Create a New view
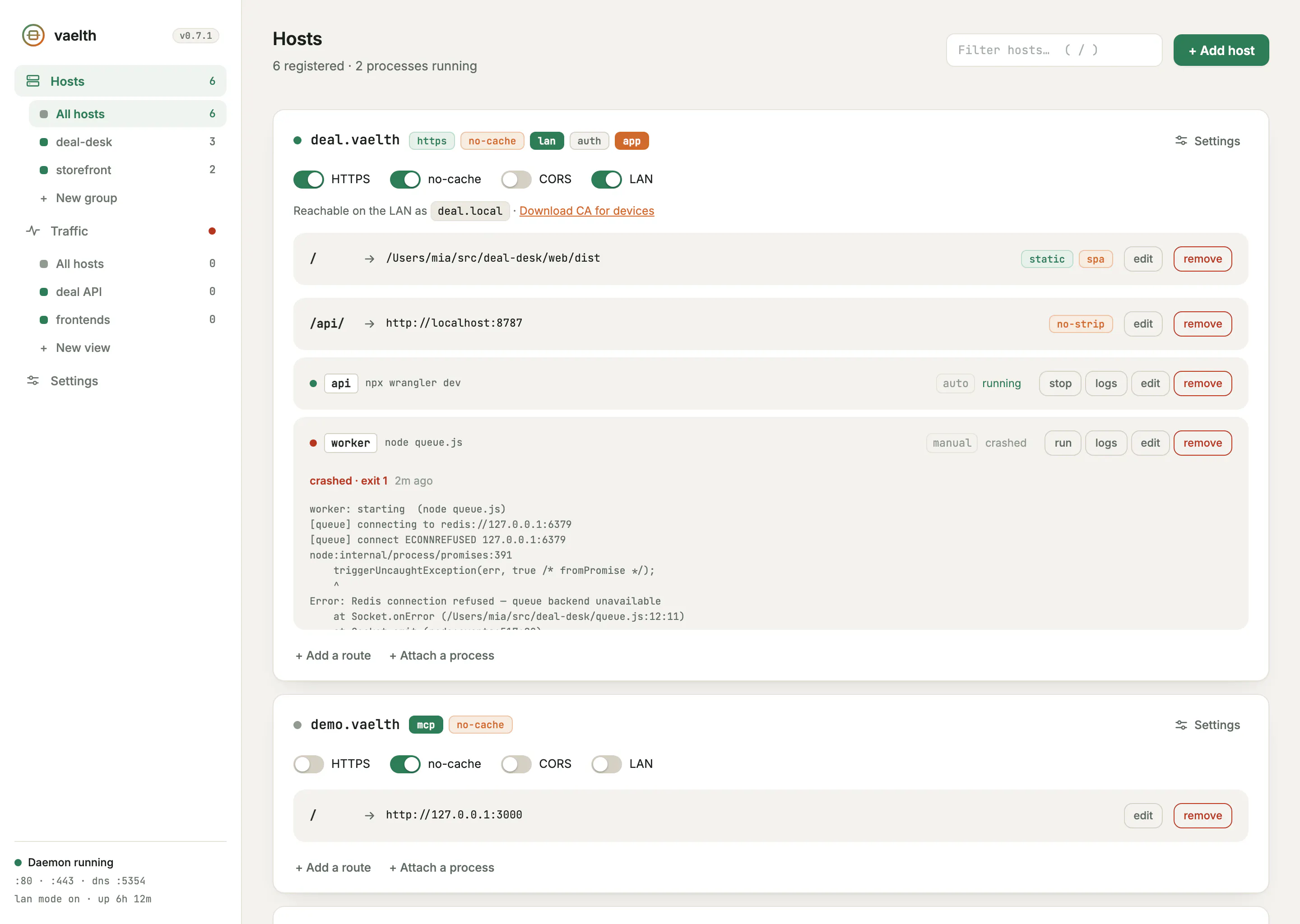The height and width of the screenshot is (924, 1300). click(127, 348)
